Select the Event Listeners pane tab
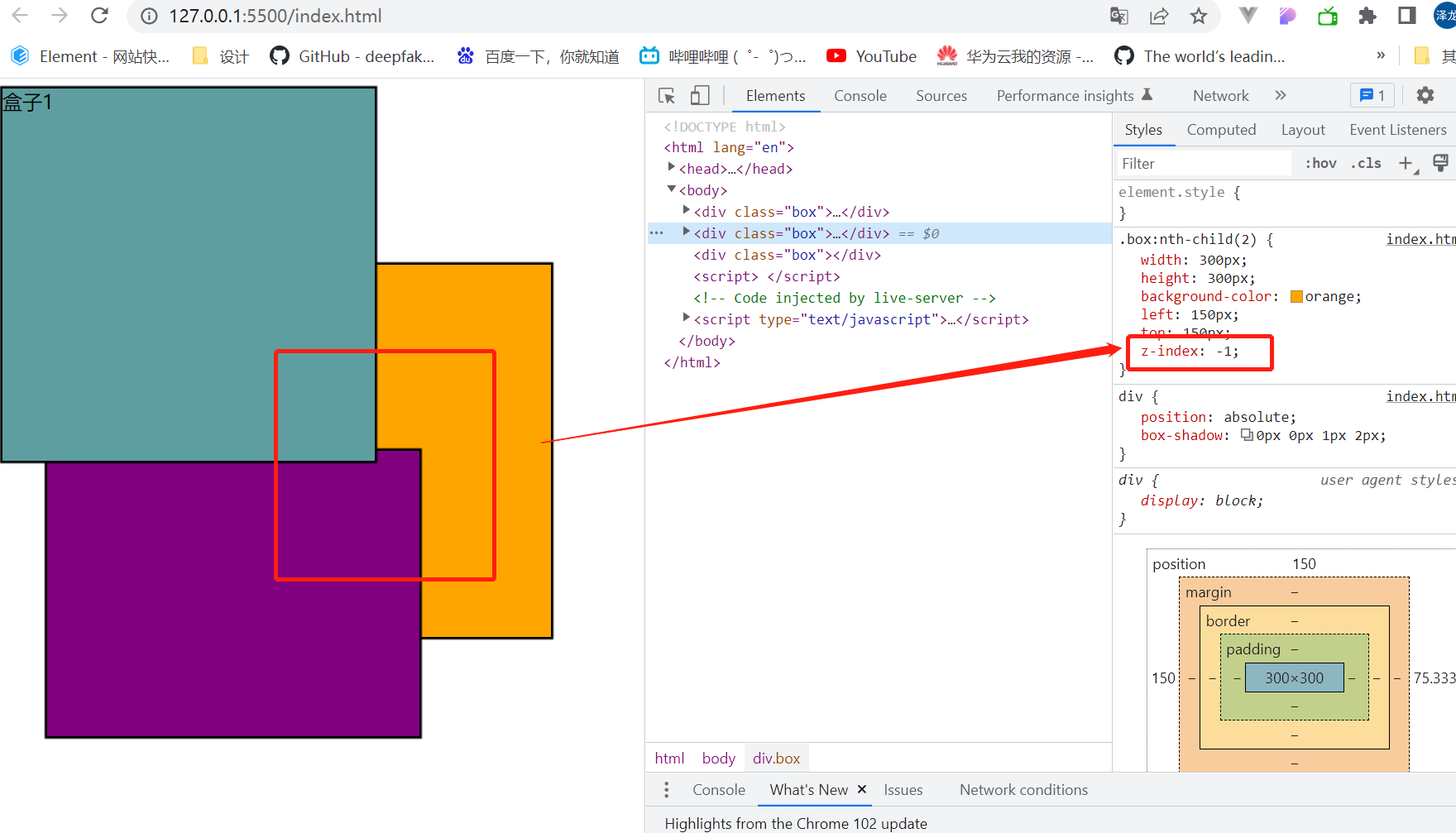The width and height of the screenshot is (1456, 833). 1398,130
